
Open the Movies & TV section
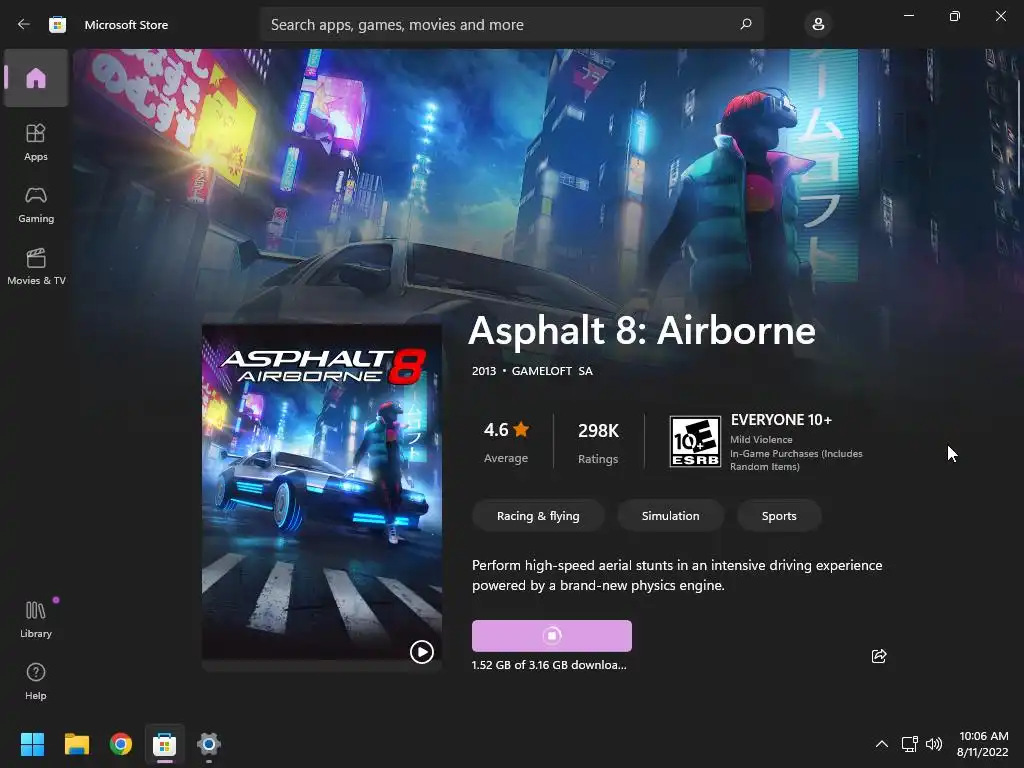(x=36, y=266)
